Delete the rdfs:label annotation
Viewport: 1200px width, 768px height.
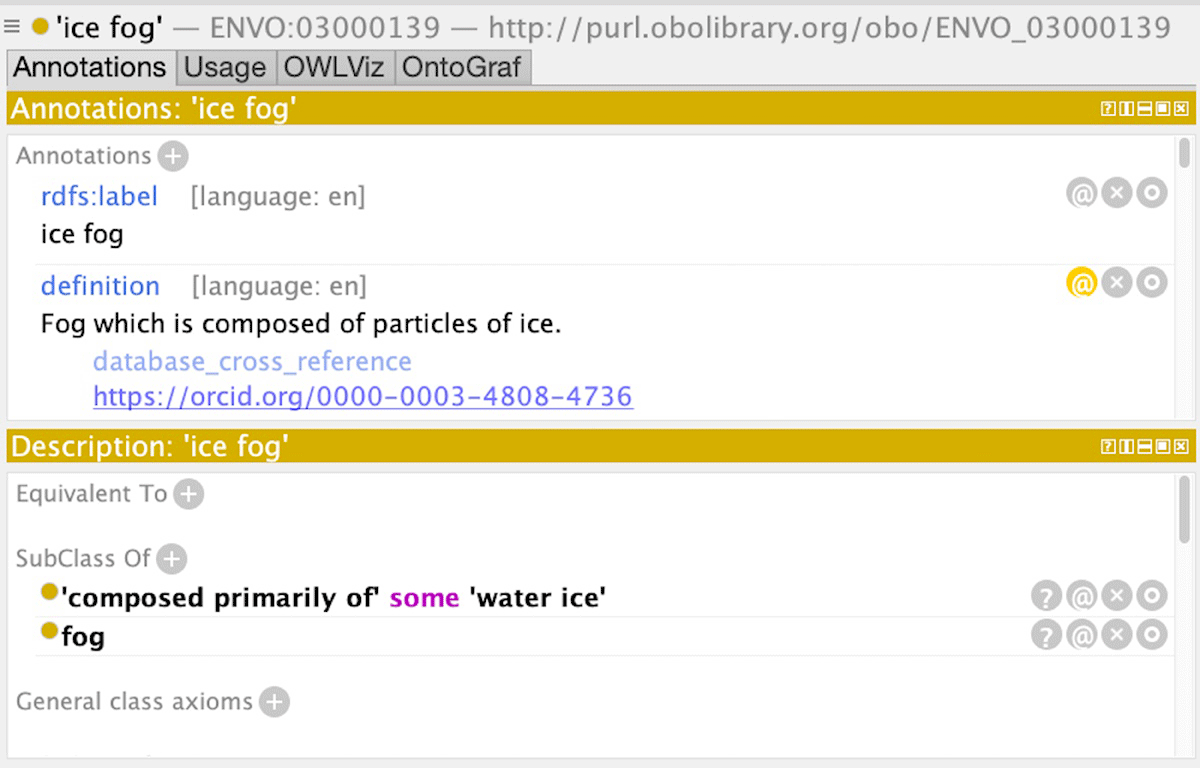tap(1117, 193)
